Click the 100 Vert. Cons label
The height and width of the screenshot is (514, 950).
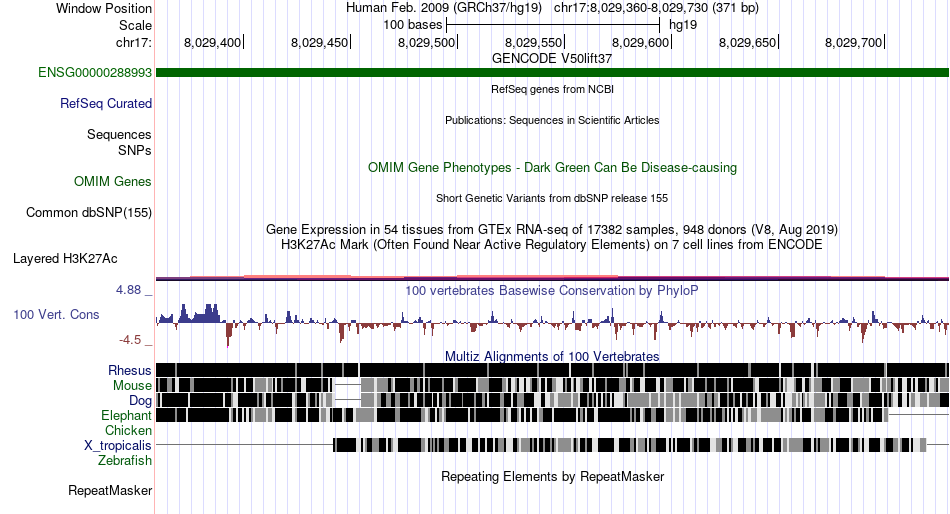[x=56, y=315]
